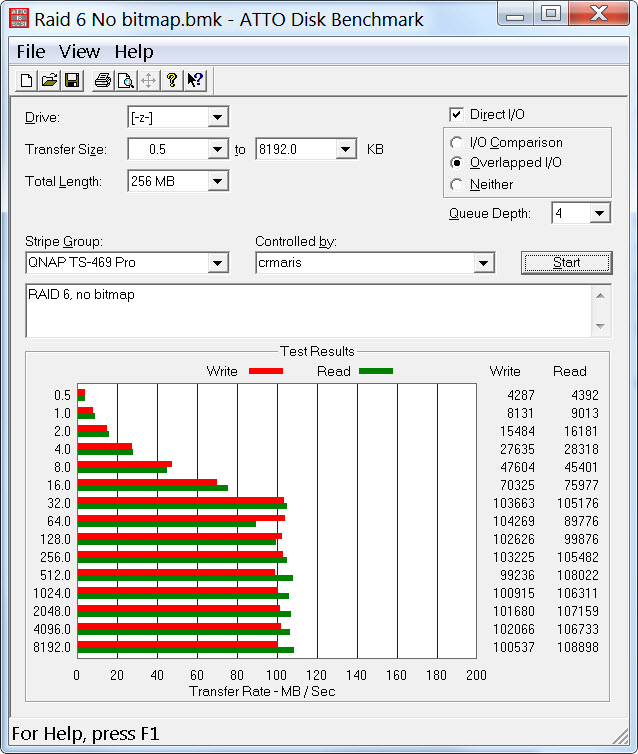Click the Write column header above values
Screen dimensions: 638x754
505,371
